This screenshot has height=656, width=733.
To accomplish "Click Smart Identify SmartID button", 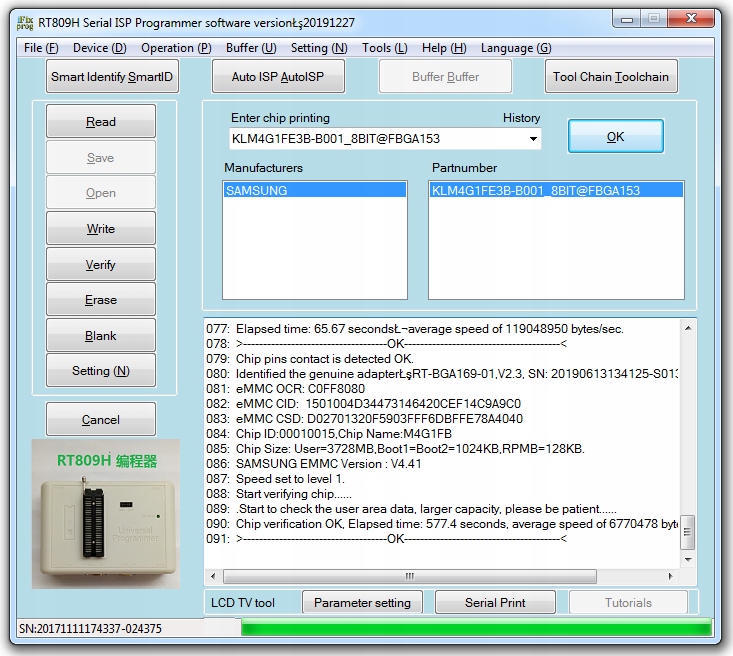I will pos(112,77).
